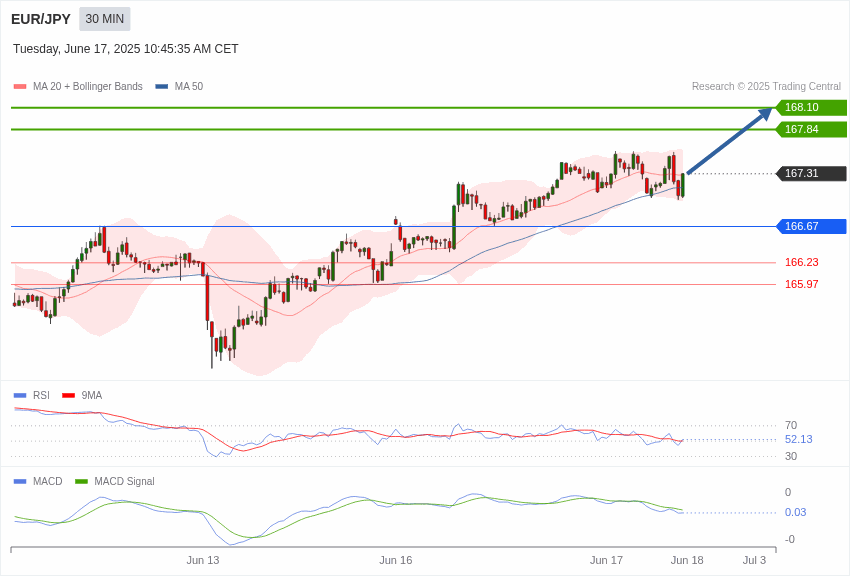Select the 168.10 green resistance price tag
Screen dimensions: 850x576
(x=811, y=107)
